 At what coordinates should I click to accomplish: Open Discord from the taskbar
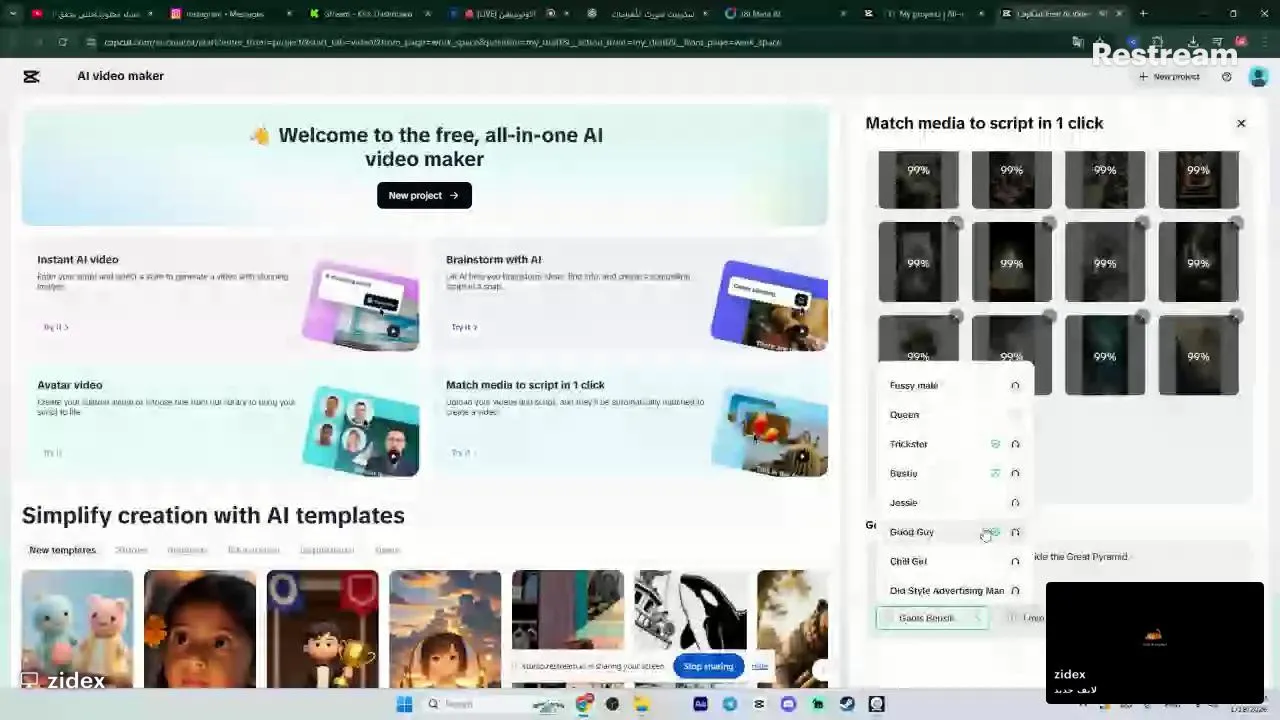pyautogui.click(x=788, y=704)
